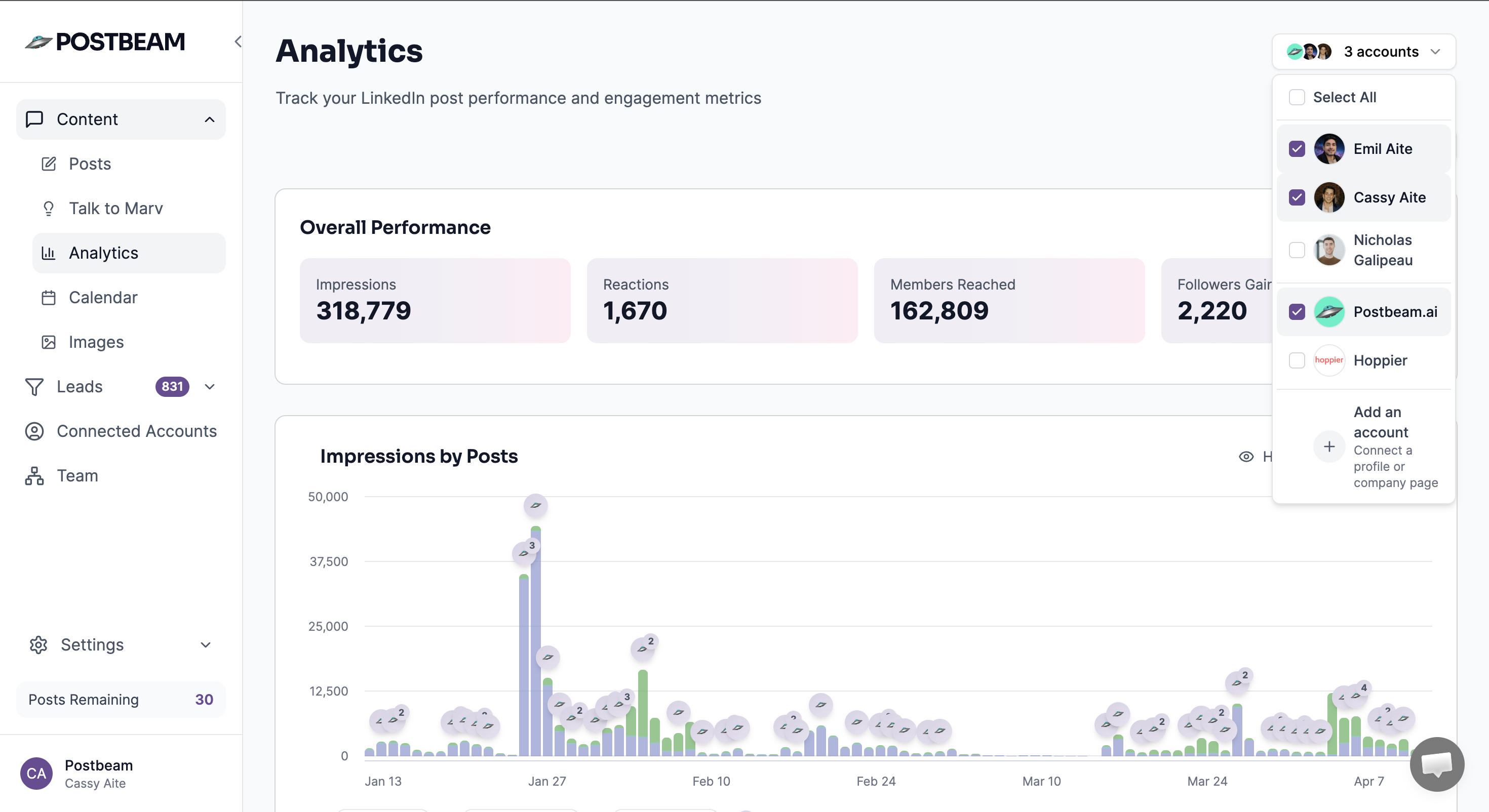Open the Calendar page
Screen dimensions: 1489x812
(x=103, y=298)
